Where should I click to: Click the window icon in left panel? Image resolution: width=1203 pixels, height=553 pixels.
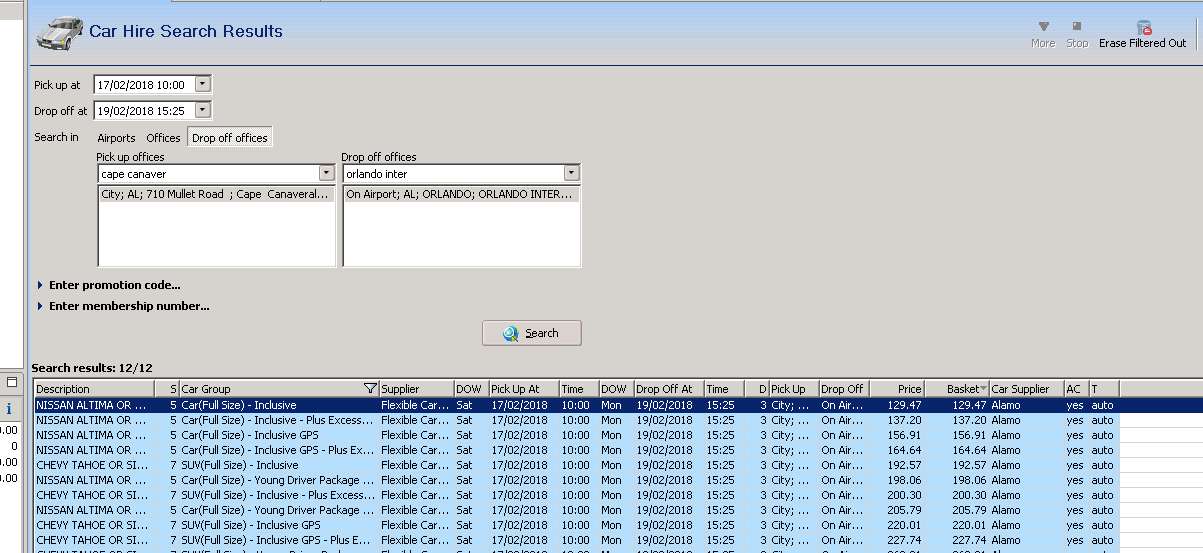12,382
